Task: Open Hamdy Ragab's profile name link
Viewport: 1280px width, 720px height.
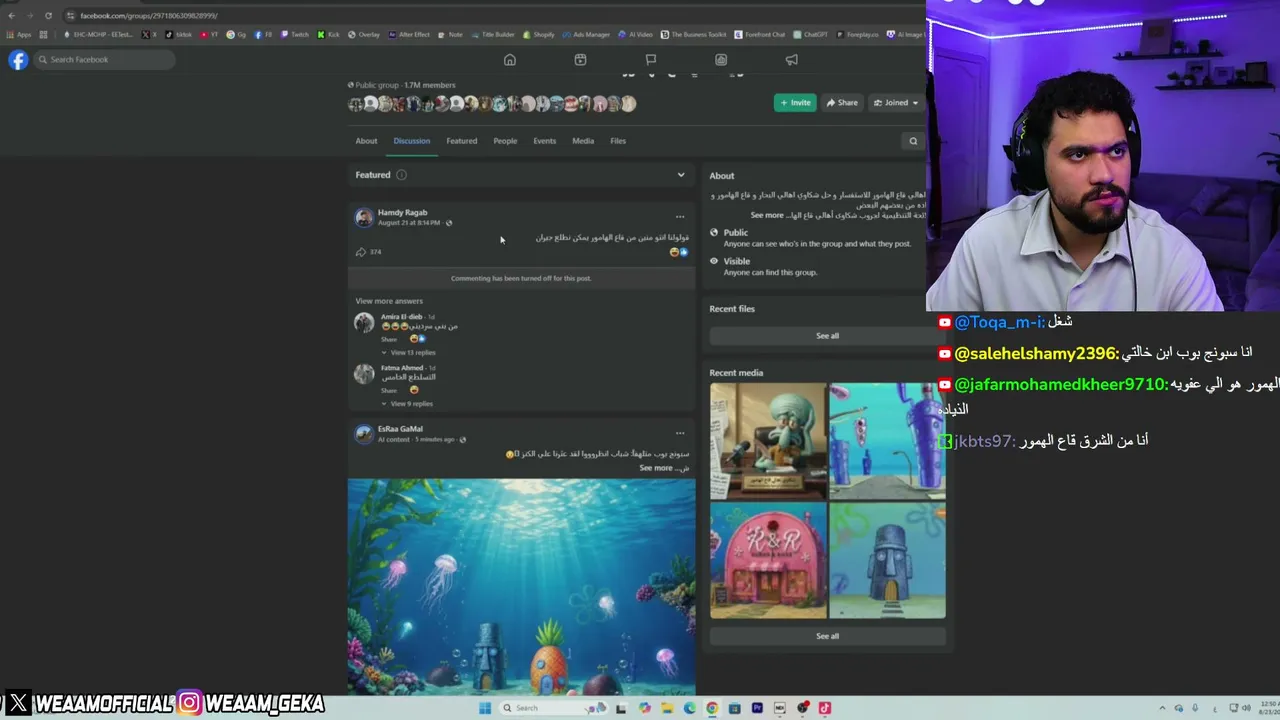Action: (402, 213)
